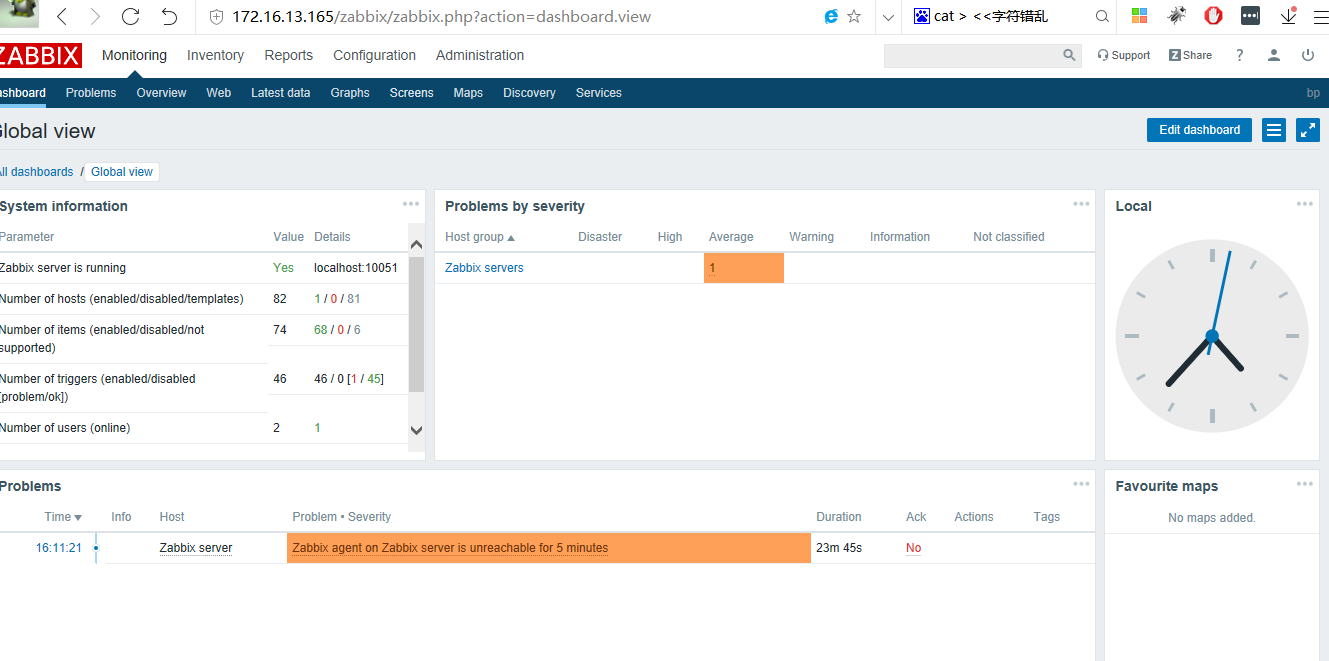Click the System information scrollbar up arrow
The image size is (1329, 661).
[x=417, y=243]
